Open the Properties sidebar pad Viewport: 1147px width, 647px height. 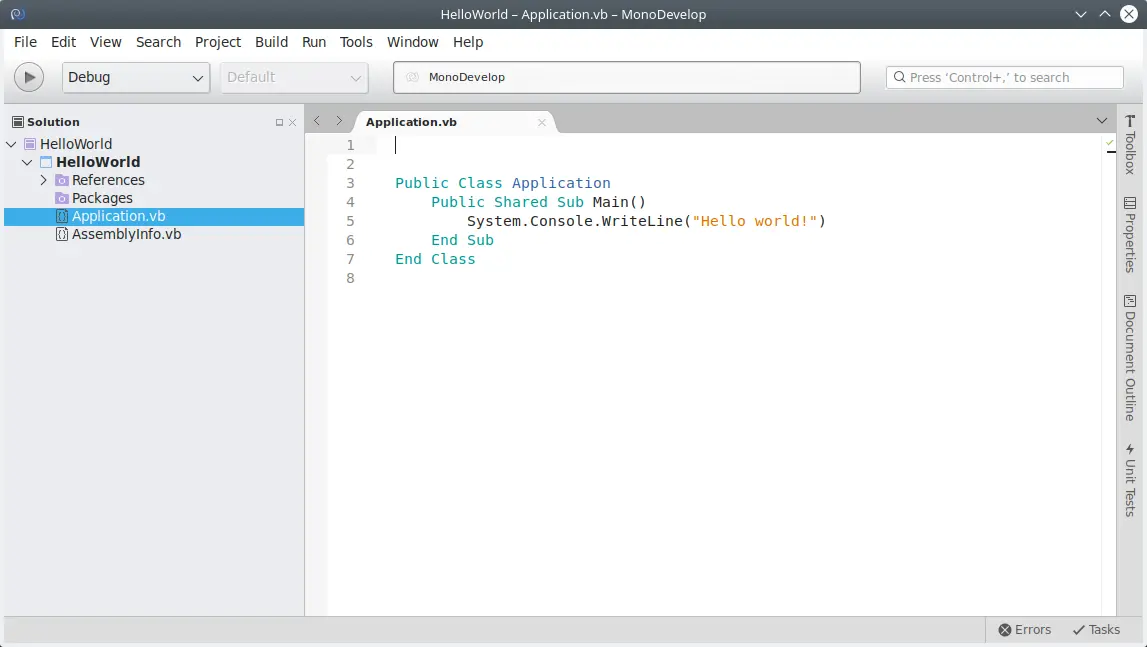[x=1132, y=234]
